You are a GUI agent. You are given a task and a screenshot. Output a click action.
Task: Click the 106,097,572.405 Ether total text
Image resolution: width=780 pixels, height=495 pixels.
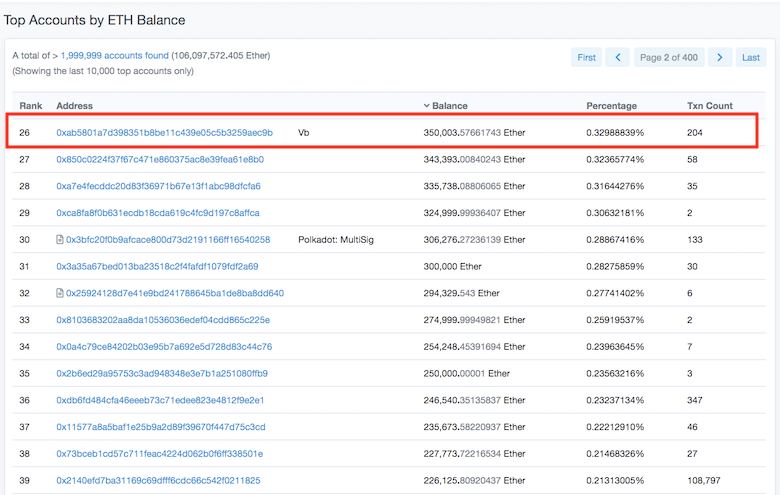pyautogui.click(x=221, y=56)
